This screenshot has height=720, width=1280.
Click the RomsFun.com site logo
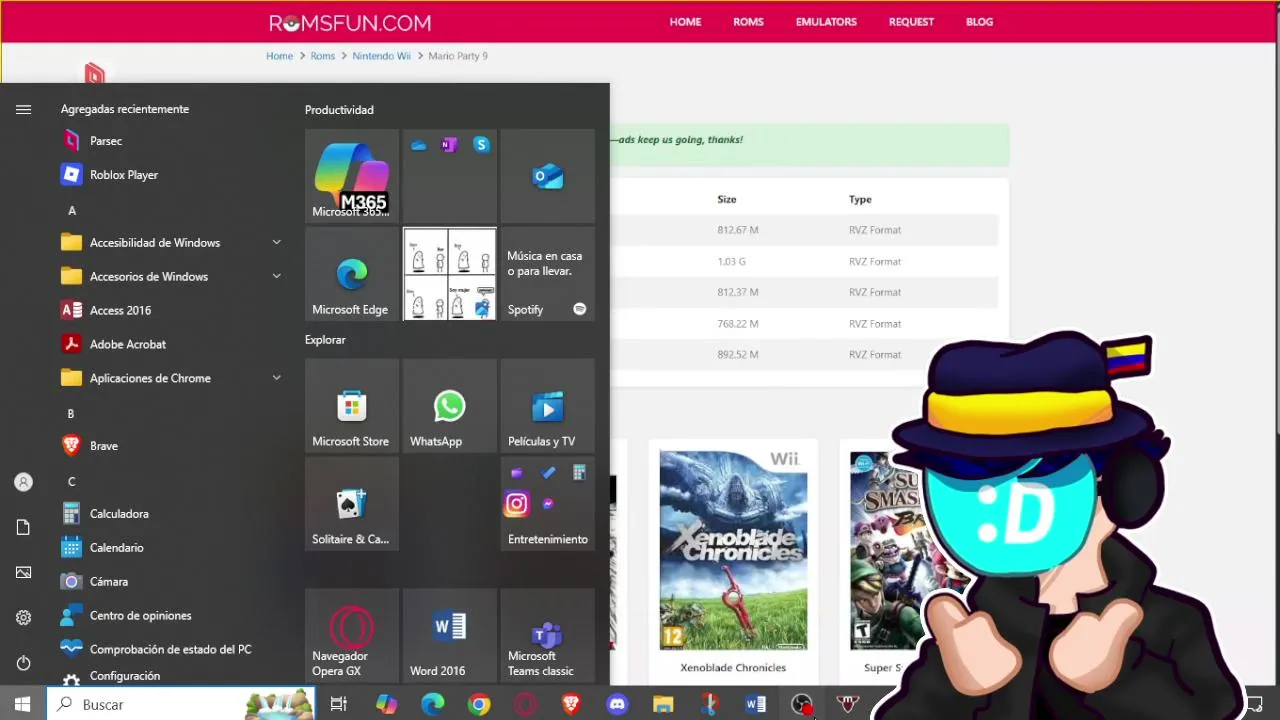point(350,22)
